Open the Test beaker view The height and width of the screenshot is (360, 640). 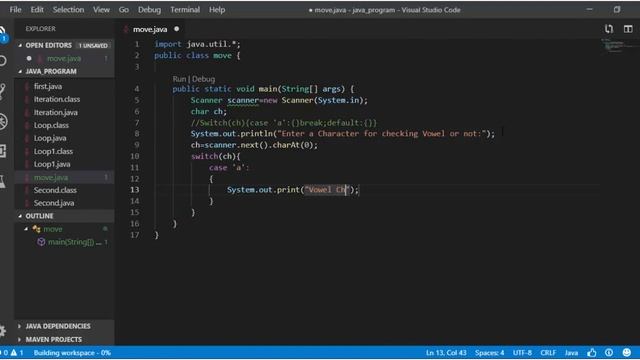coord(2,181)
